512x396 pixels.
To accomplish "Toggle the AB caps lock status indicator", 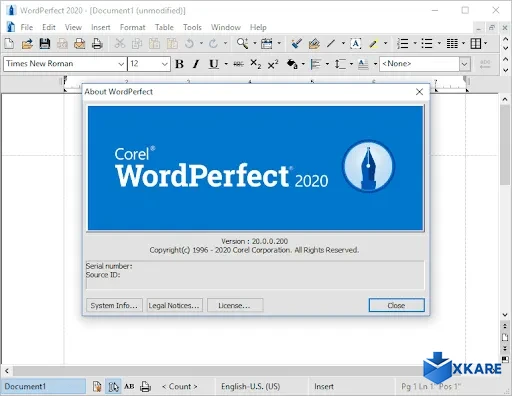I will coord(129,387).
